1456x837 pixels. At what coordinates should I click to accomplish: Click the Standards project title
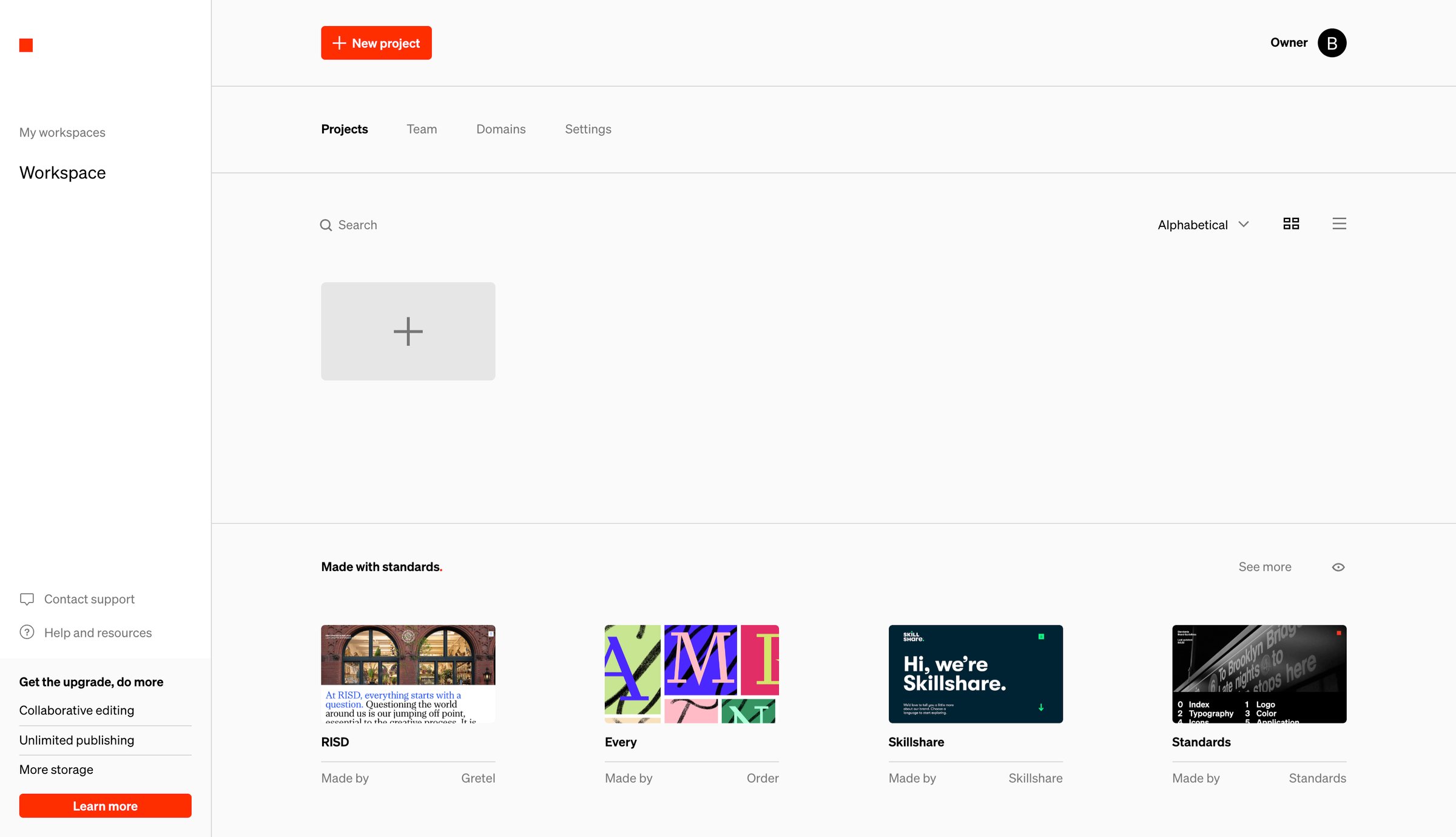(1201, 742)
